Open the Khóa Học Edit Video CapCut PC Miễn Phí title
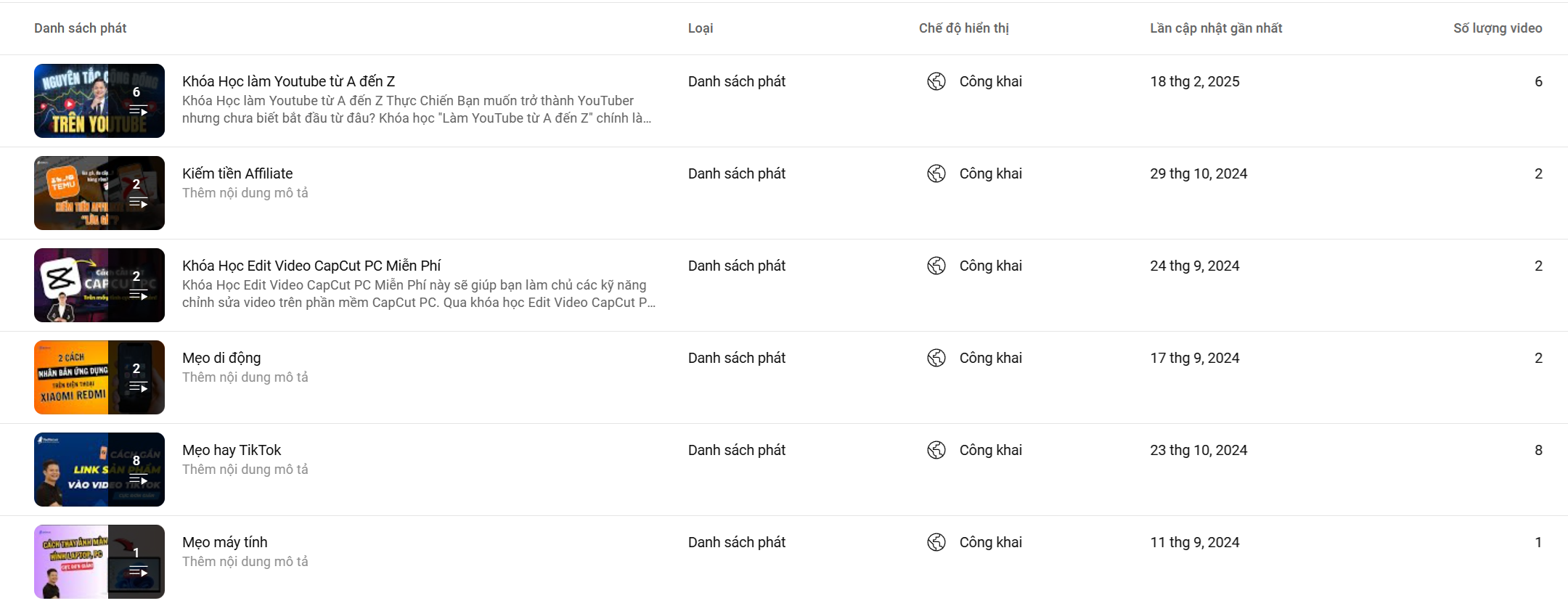Viewport: 1568px width, 606px height. (311, 266)
